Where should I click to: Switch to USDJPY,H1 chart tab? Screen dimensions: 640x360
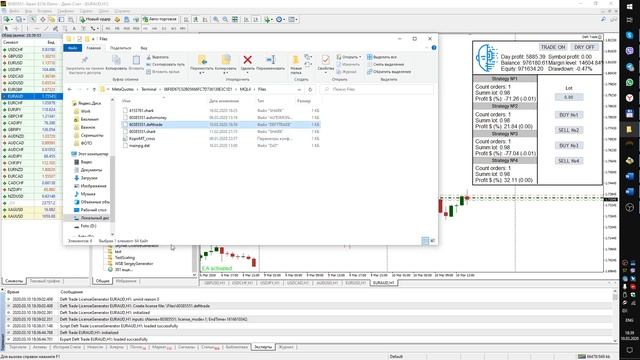(269, 283)
